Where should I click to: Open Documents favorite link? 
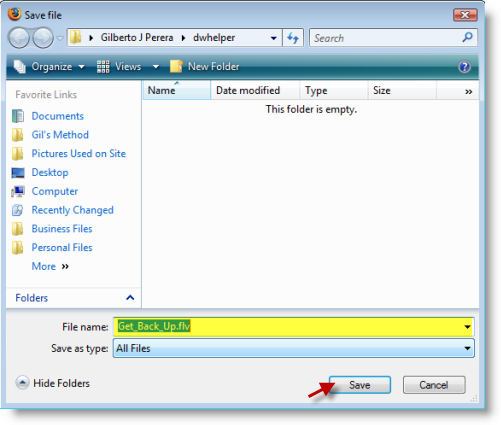point(58,116)
